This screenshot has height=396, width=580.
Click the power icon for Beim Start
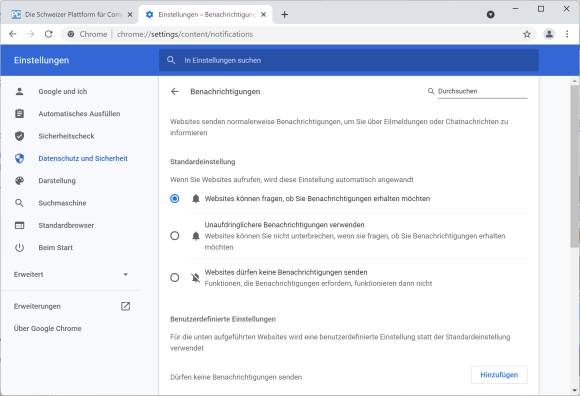coord(19,247)
